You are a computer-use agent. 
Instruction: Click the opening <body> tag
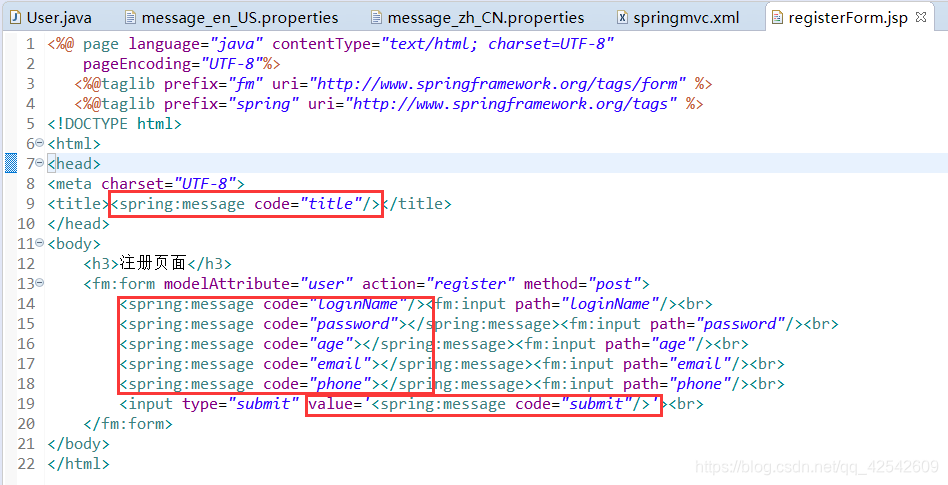74,243
